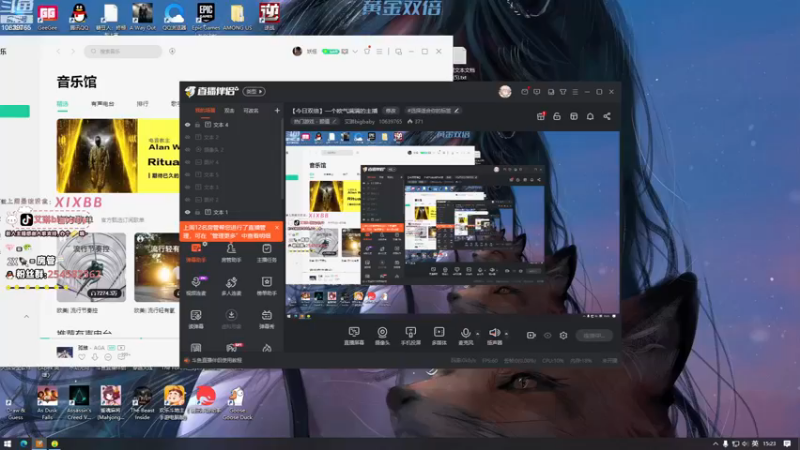Click the music search input field

click(x=123, y=51)
